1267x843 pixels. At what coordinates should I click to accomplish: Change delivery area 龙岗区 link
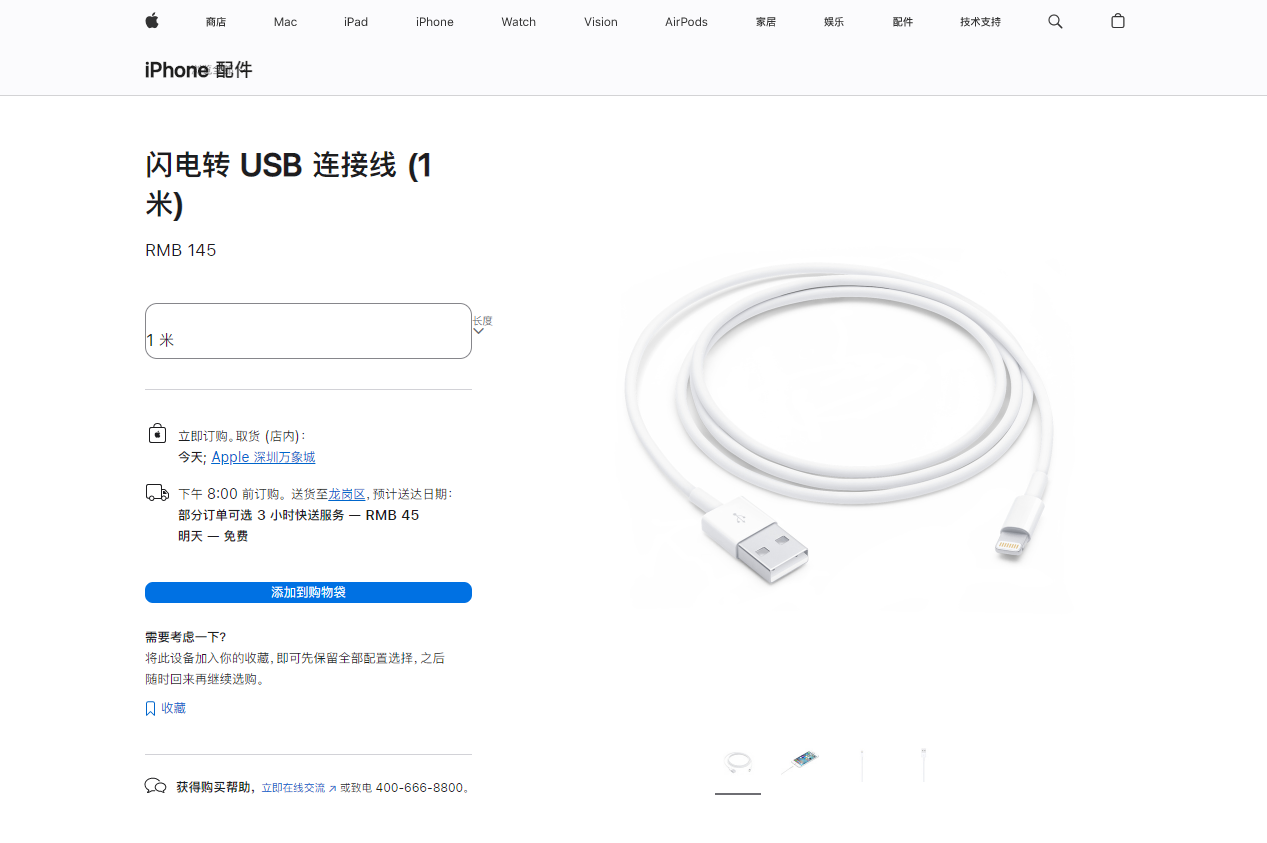point(347,494)
